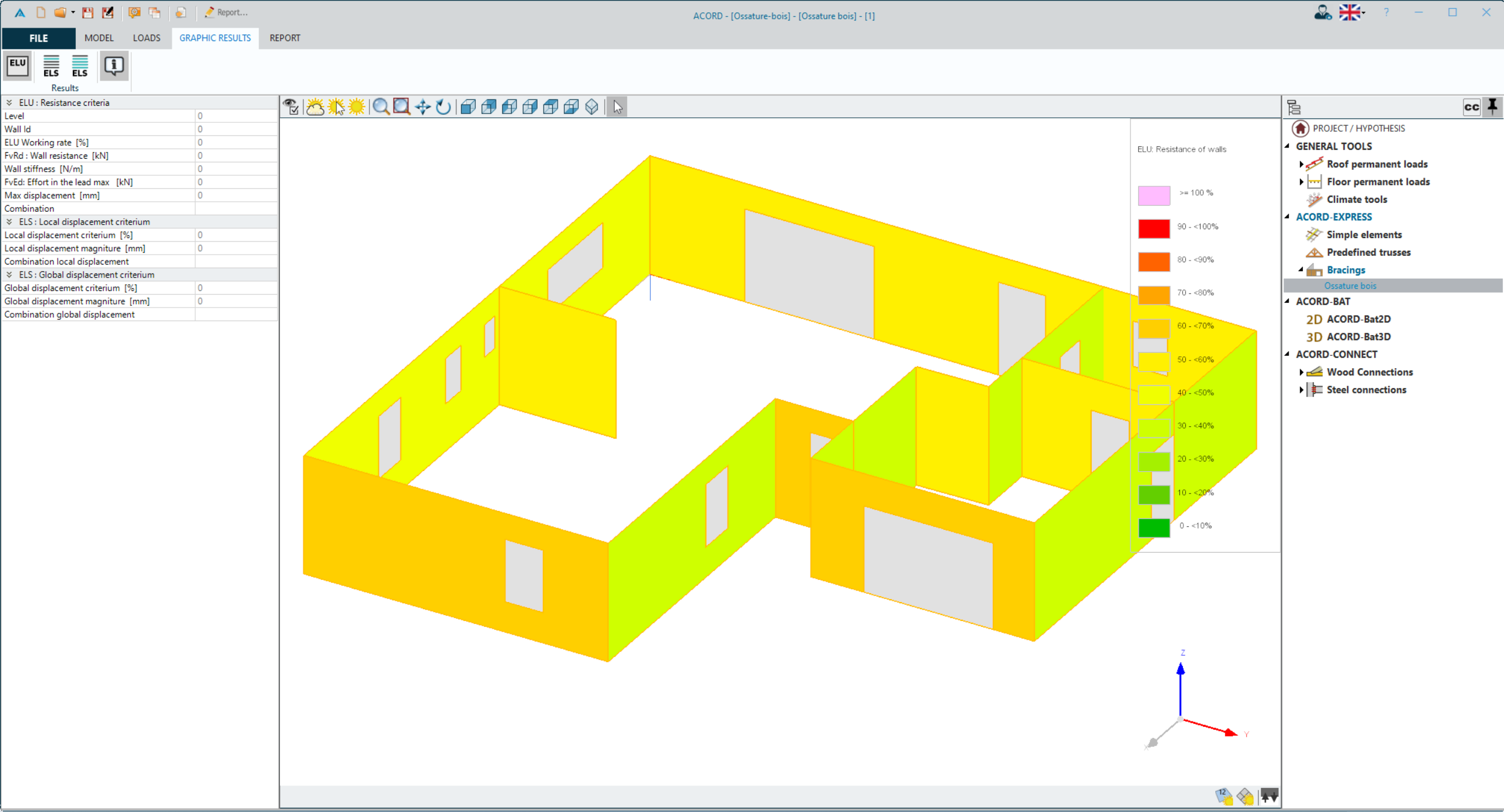Click the language flag icon
Screen dimensions: 1504x812
click(1349, 12)
